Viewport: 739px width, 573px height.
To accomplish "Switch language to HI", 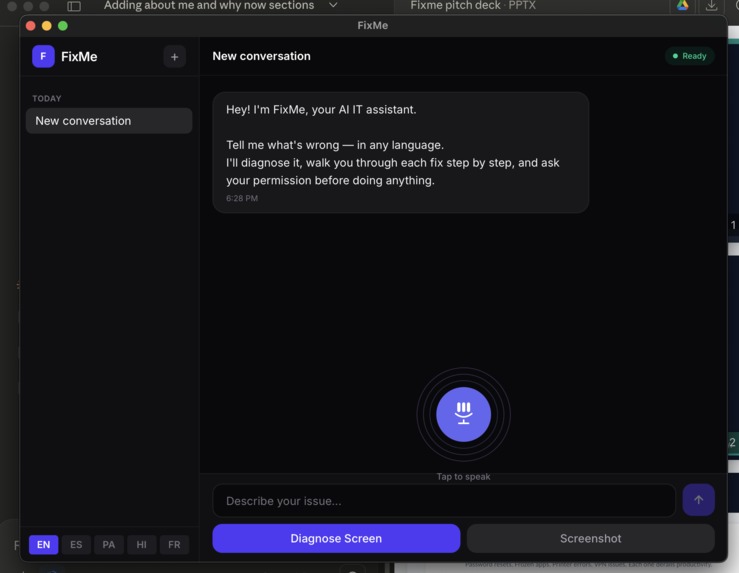I will [x=141, y=545].
